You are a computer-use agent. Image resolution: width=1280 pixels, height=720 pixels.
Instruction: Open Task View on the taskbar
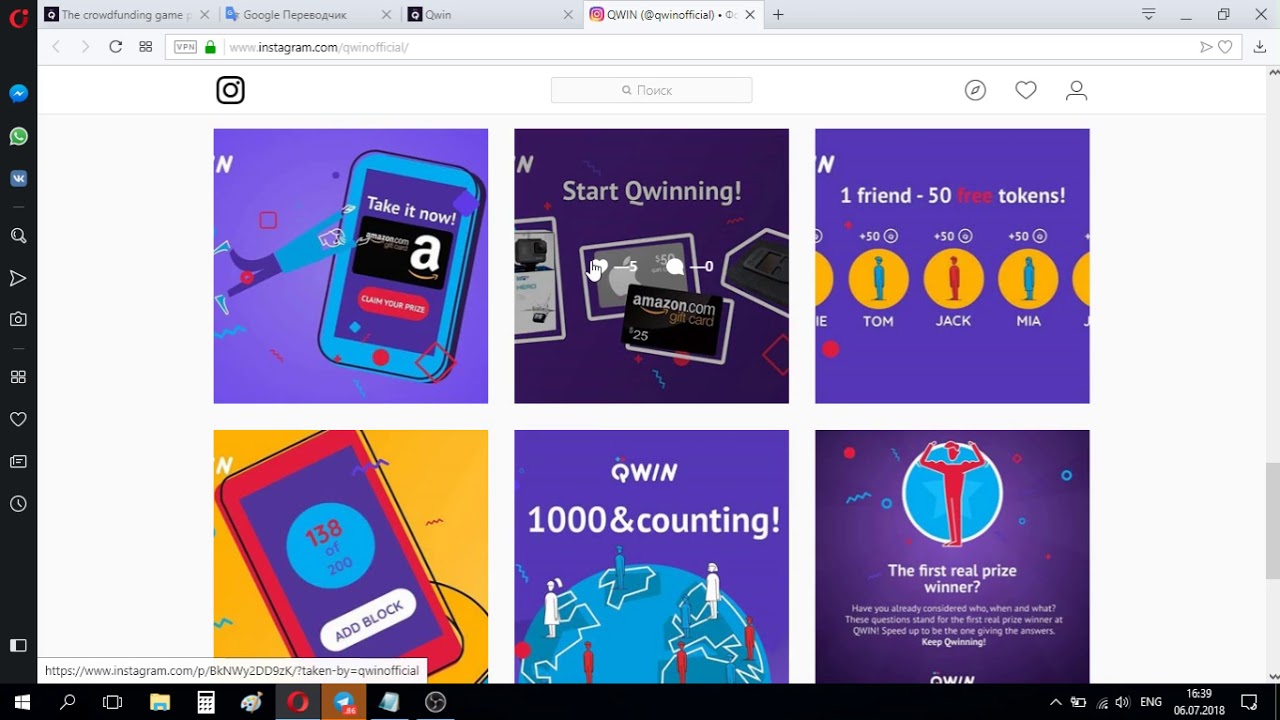coord(113,702)
